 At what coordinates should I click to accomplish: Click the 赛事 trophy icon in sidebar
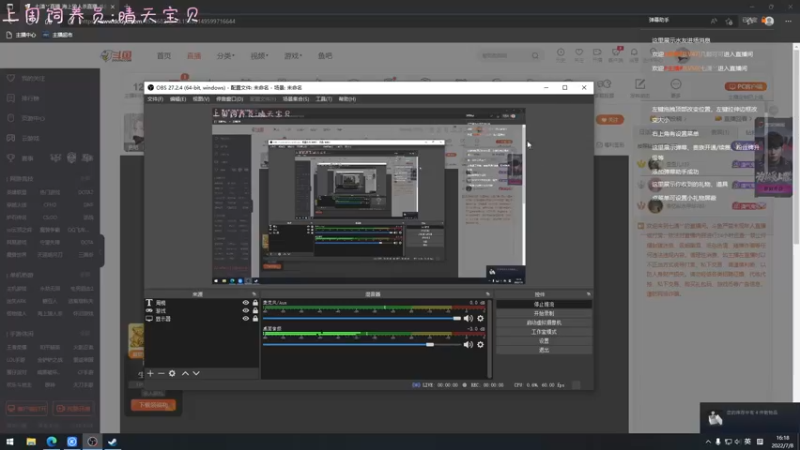click(11, 158)
